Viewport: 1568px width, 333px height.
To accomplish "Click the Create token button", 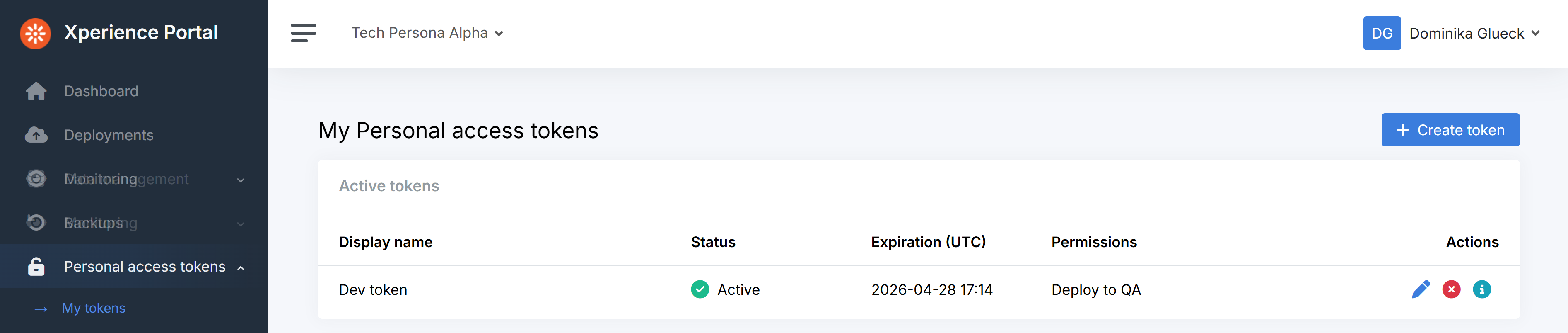I will [1450, 130].
